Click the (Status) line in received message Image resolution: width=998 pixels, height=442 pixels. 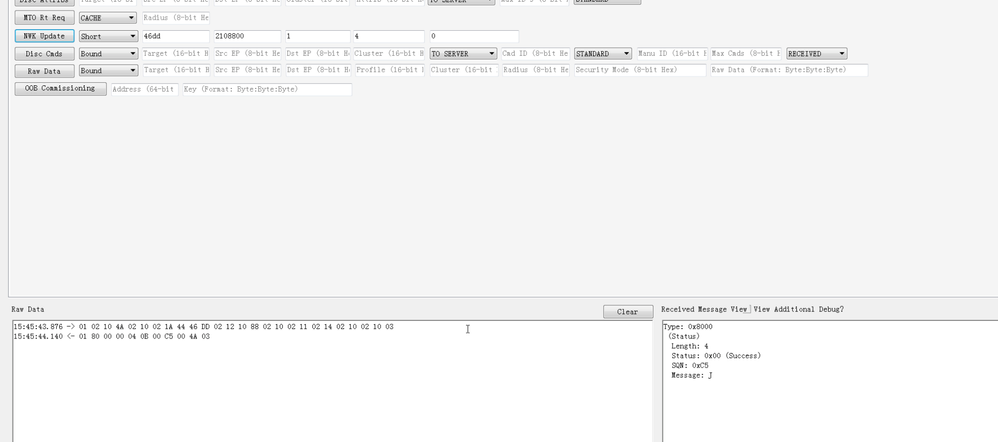(x=684, y=336)
